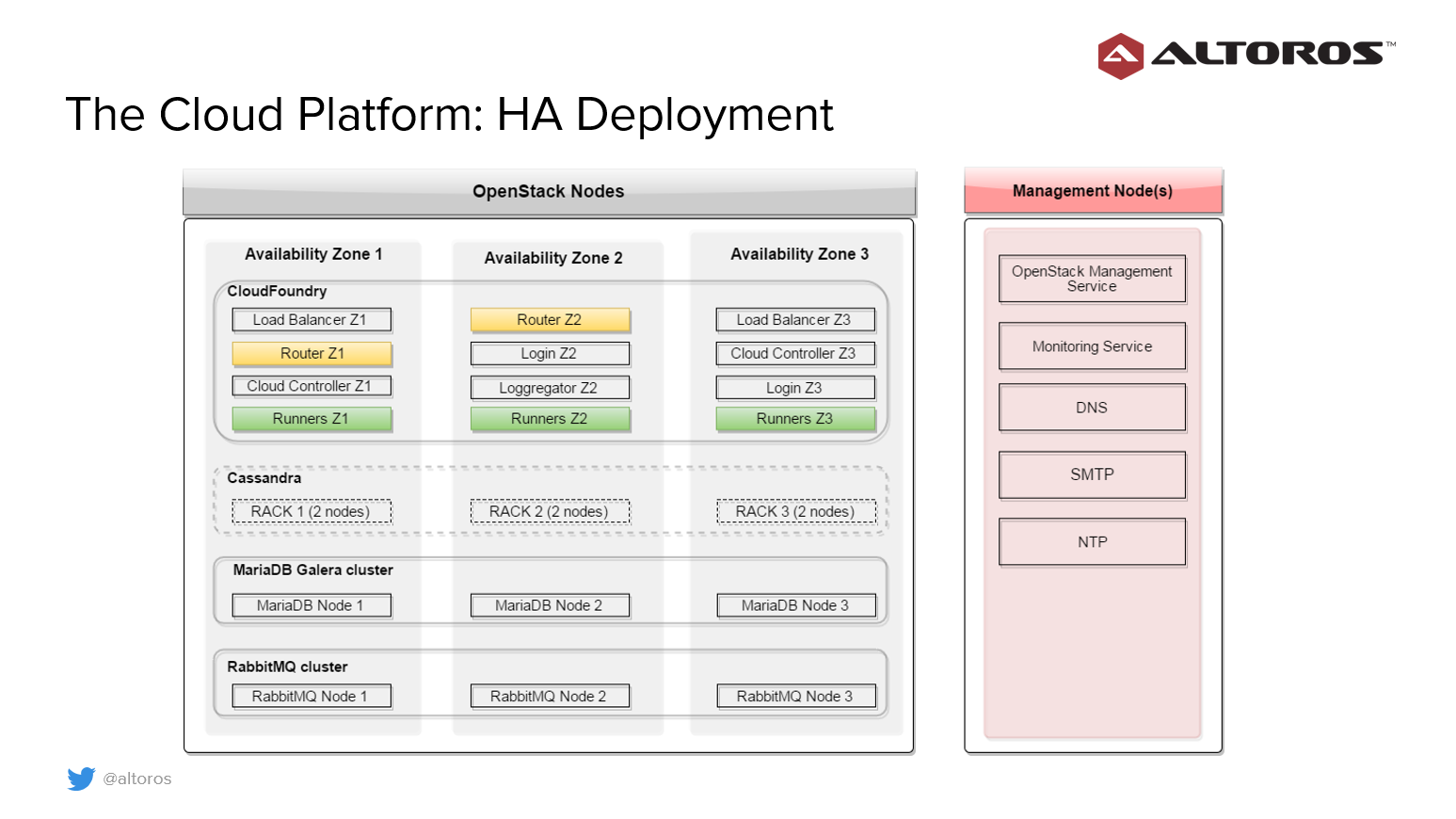The image size is (1456, 819).
Task: Select the OpenStack Management Service box
Action: pos(1093,279)
